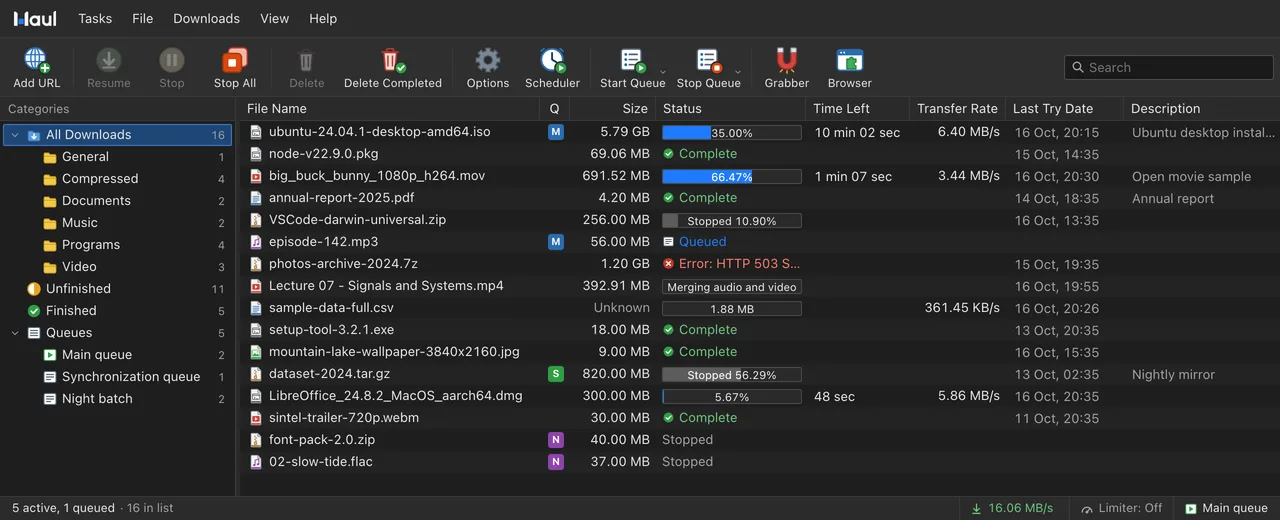Select the General category
The width and height of the screenshot is (1280, 520).
(x=118, y=157)
